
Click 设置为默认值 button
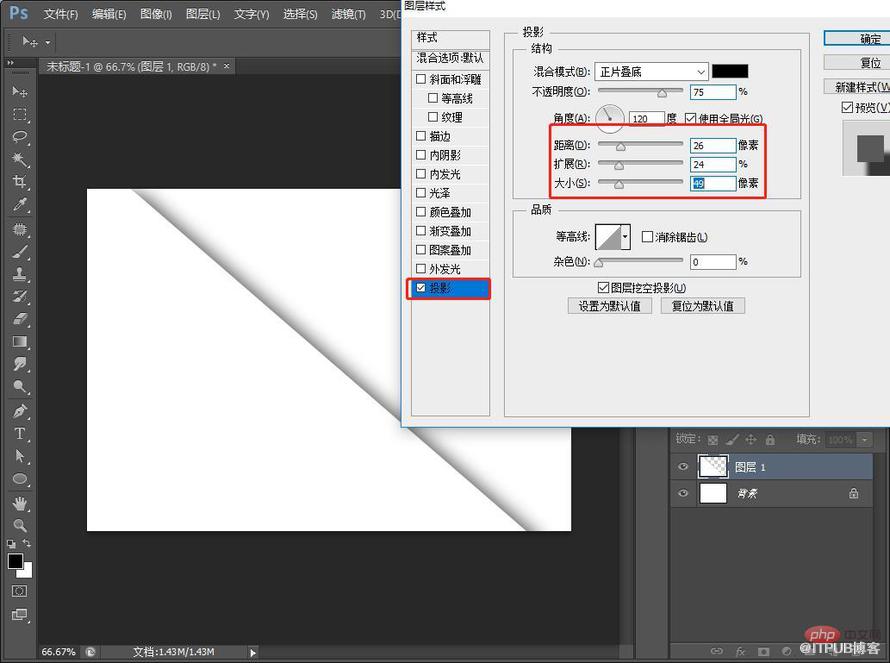[x=609, y=305]
